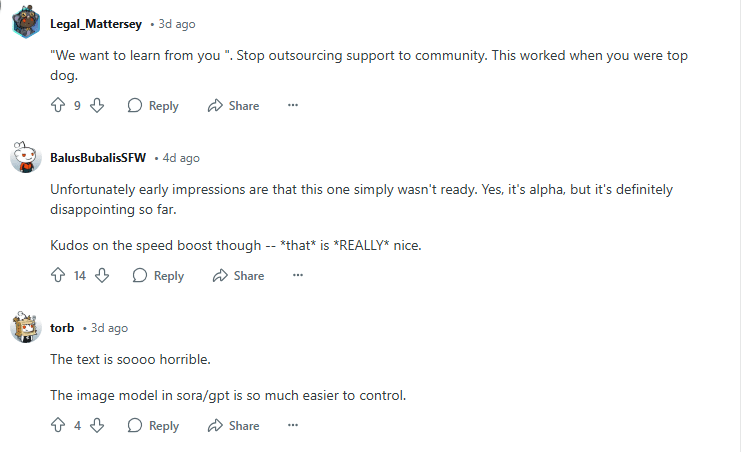Image resolution: width=751 pixels, height=452 pixels.
Task: Open Legal_Mattersey's avatar profile
Action: tap(26, 22)
